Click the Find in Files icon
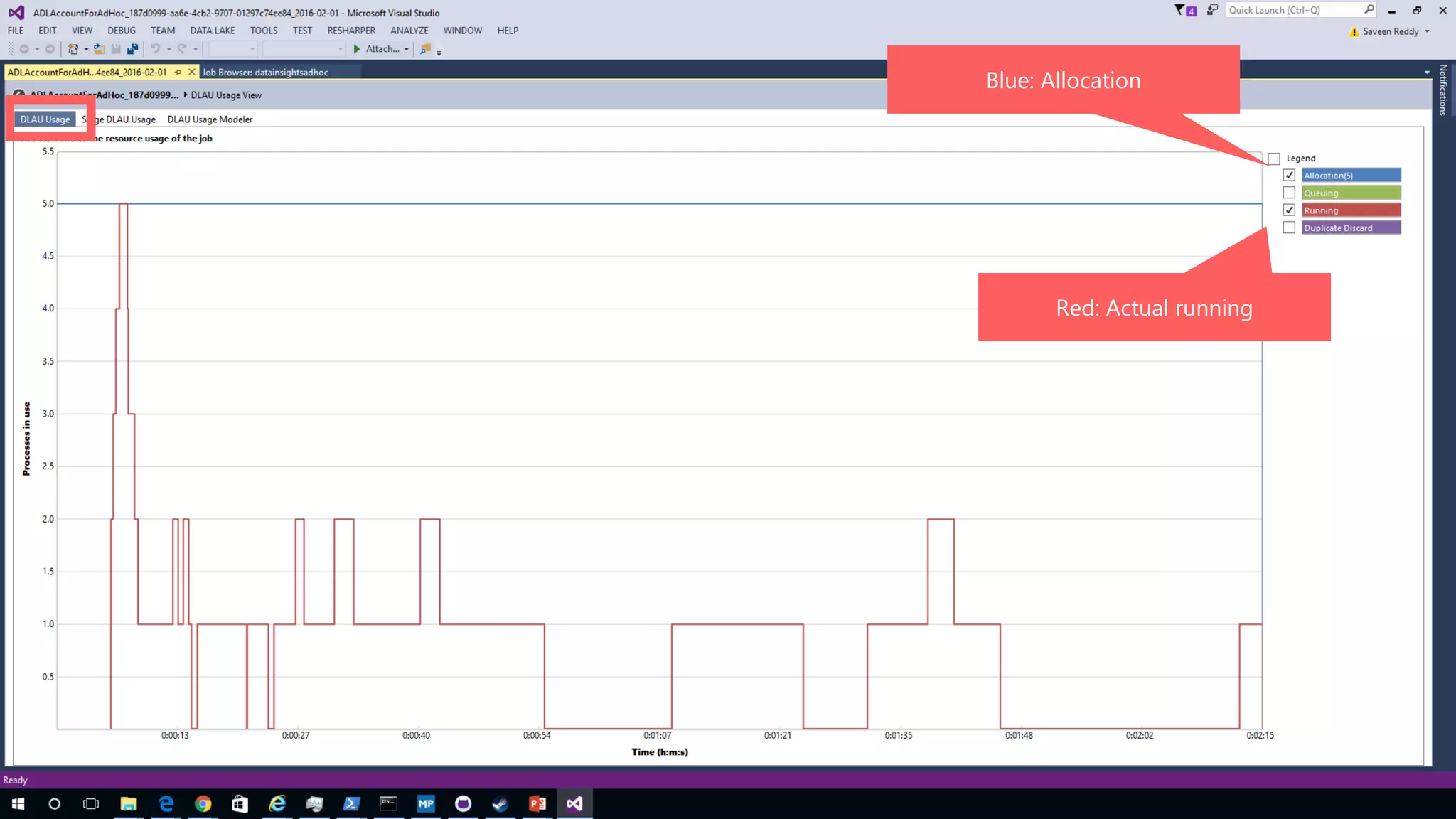 pos(425,49)
